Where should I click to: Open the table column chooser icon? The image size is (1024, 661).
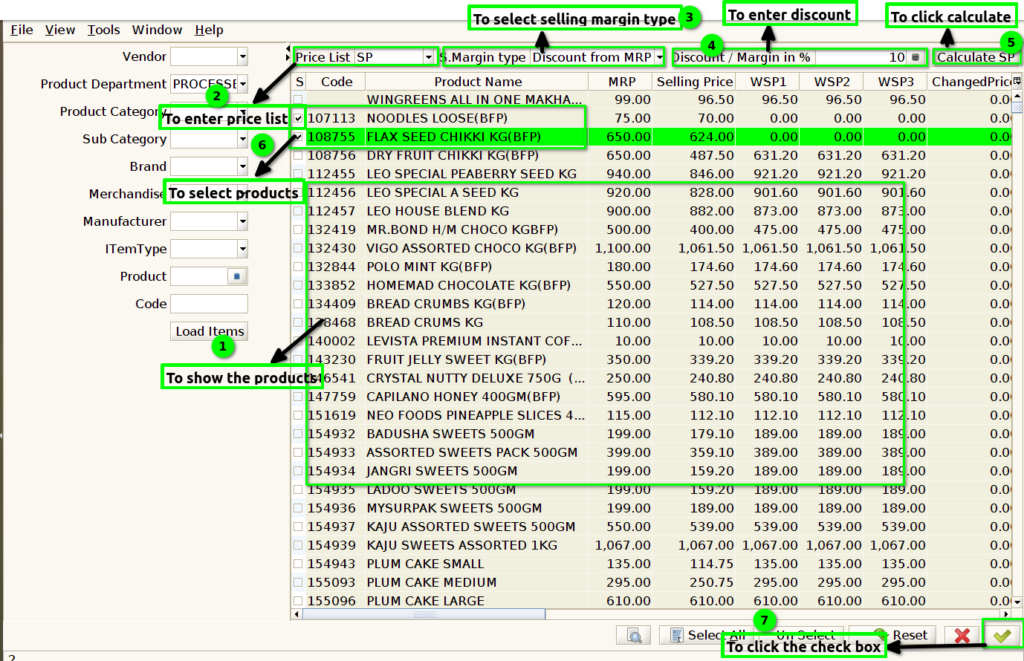click(x=1017, y=81)
